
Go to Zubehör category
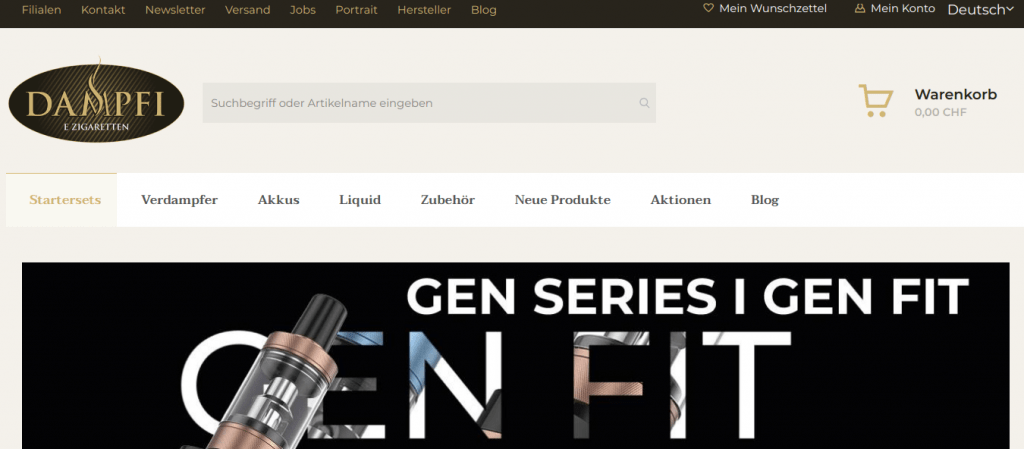point(447,200)
